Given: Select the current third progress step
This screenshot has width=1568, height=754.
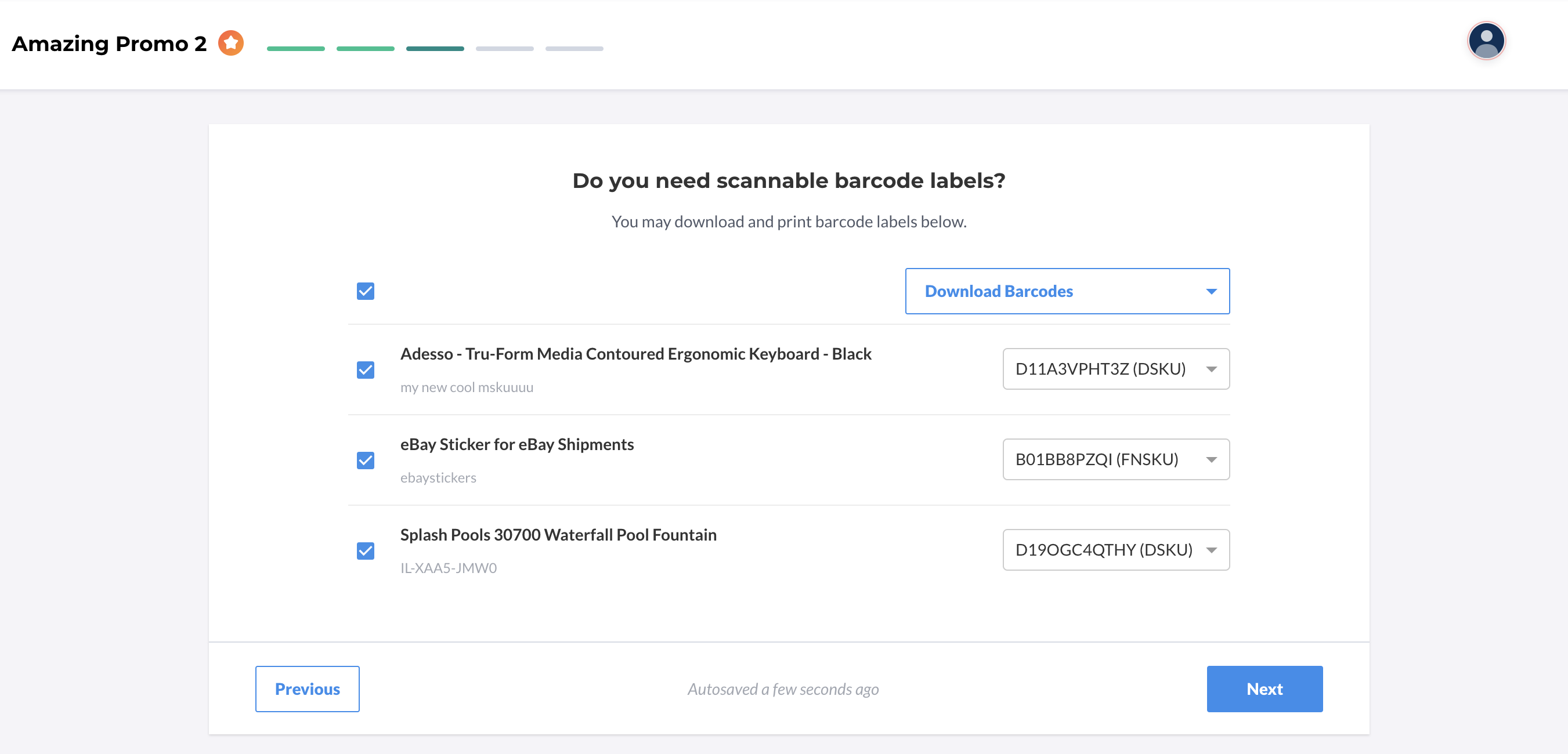Looking at the screenshot, I should (x=435, y=49).
